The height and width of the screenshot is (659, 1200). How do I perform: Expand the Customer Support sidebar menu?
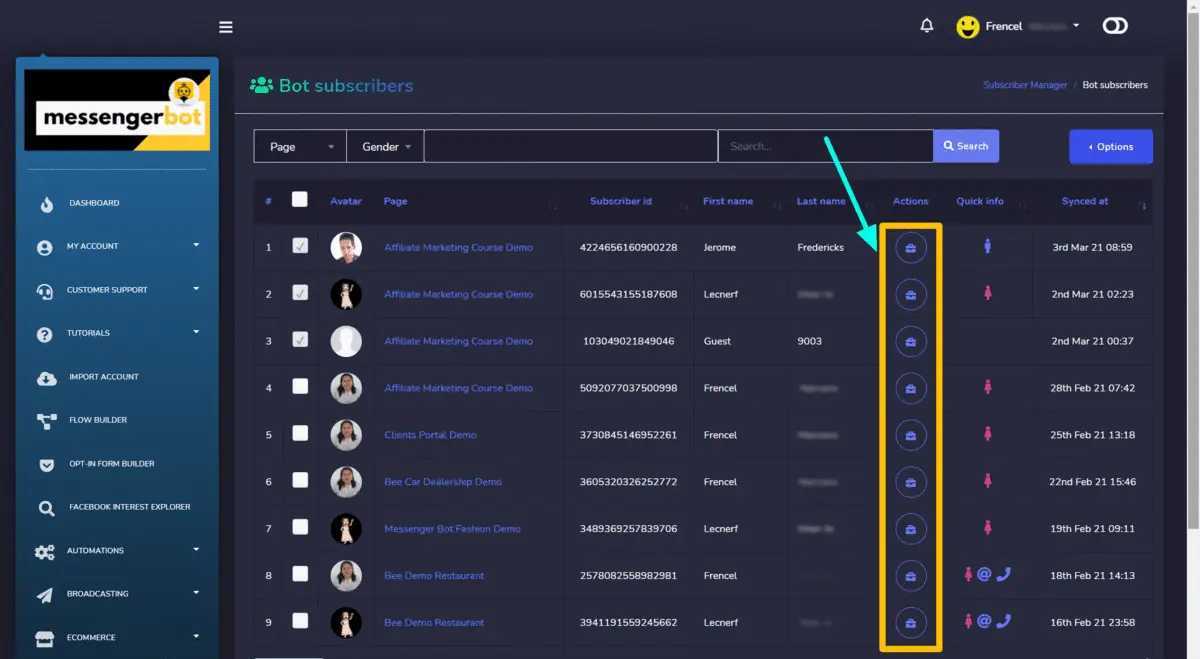pos(117,290)
